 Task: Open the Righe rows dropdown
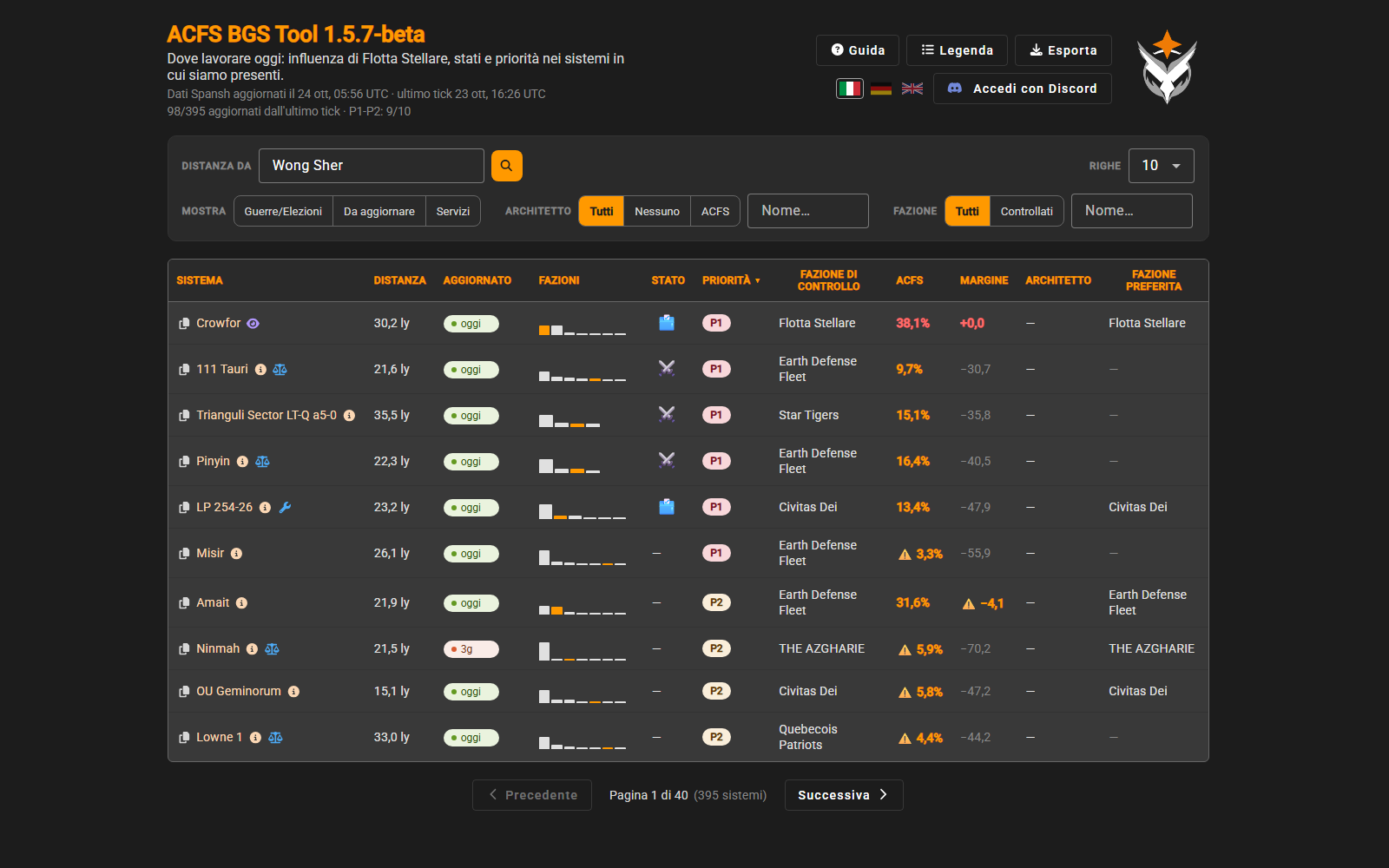[1162, 166]
